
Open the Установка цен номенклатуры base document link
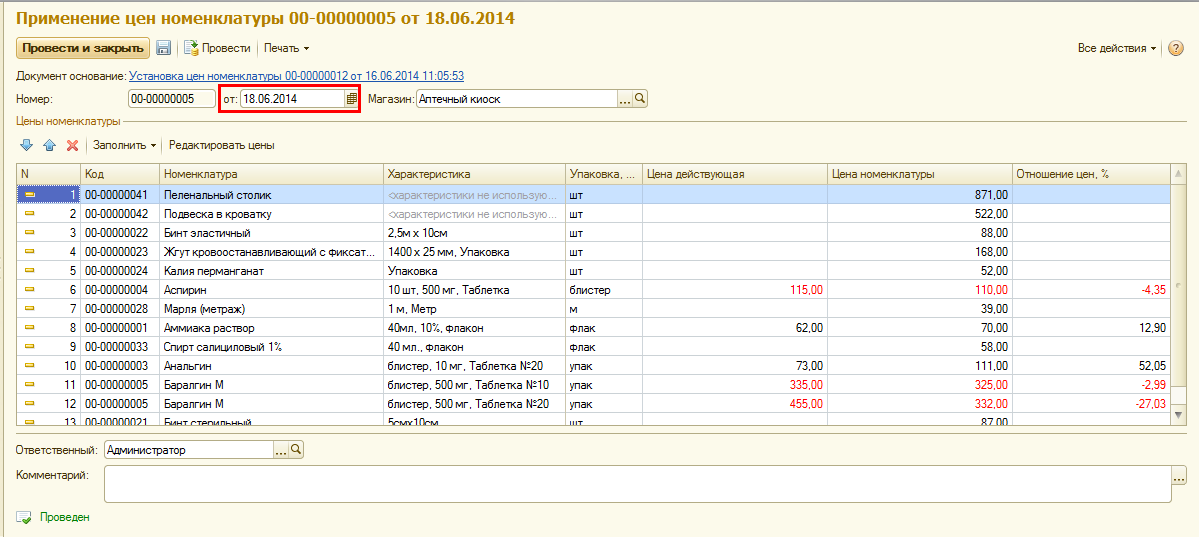click(x=296, y=76)
